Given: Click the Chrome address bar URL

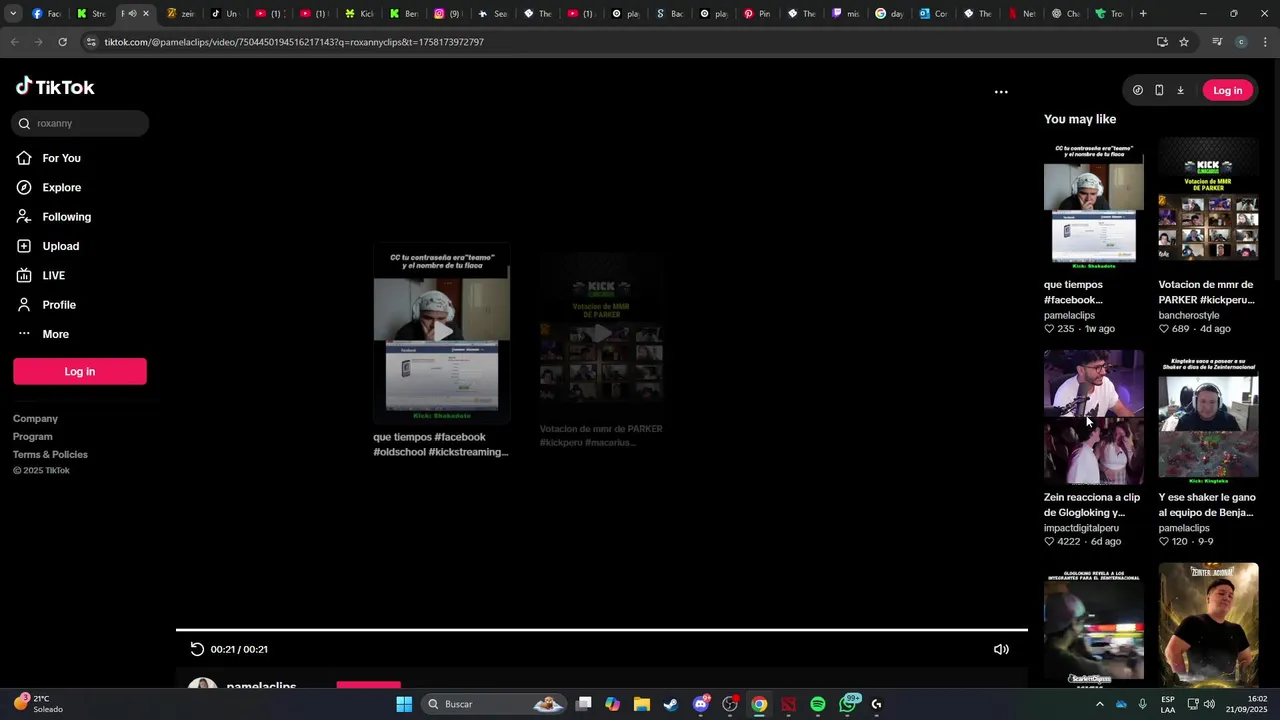Looking at the screenshot, I should 294,42.
